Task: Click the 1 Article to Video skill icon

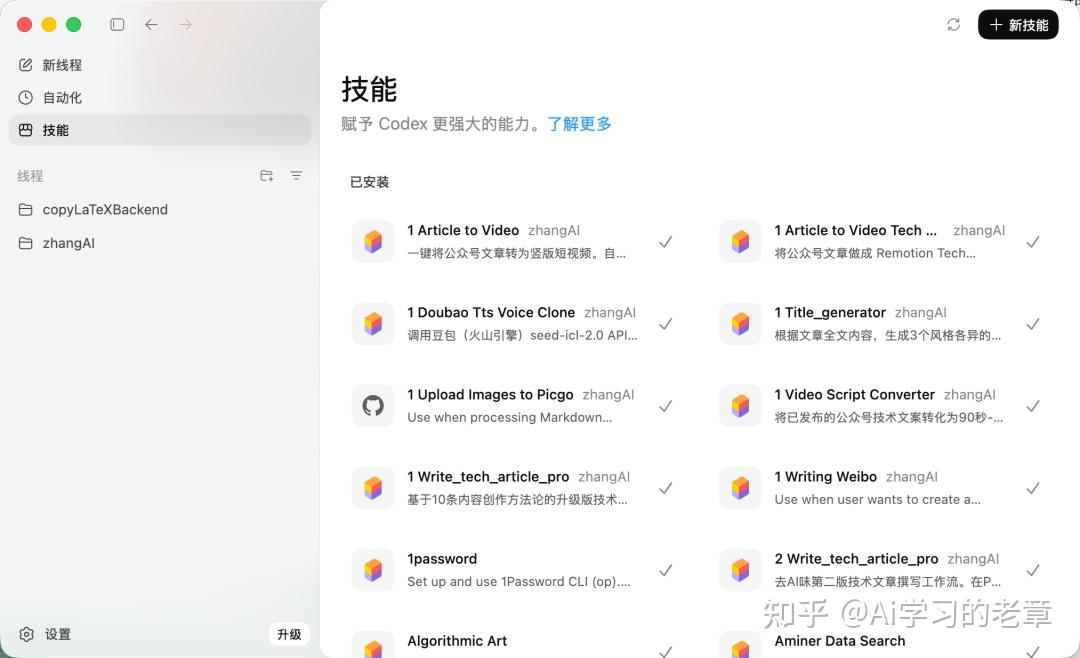Action: 373,242
